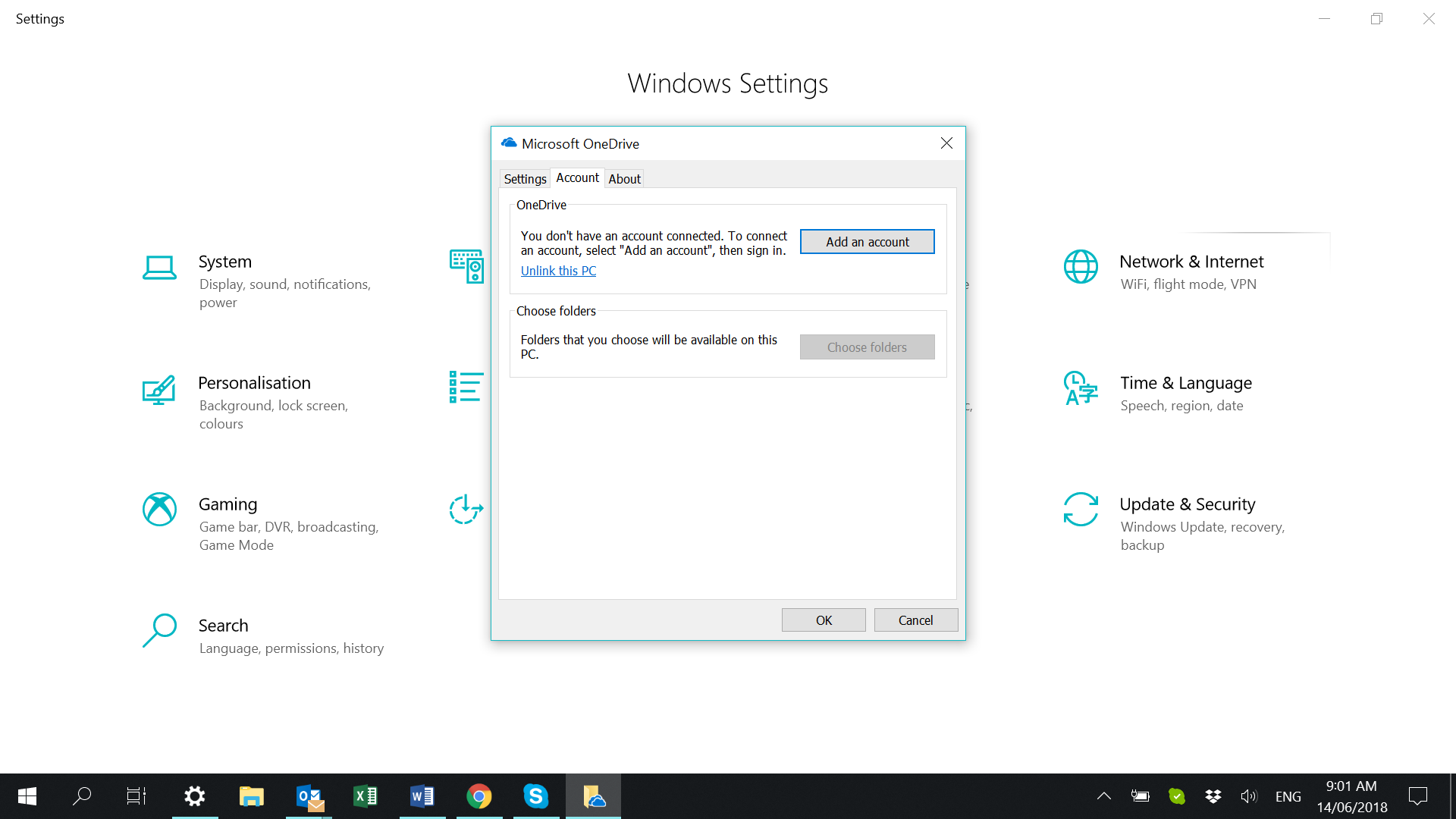Viewport: 1456px width, 819px height.
Task: Open the System settings icon
Action: (x=159, y=267)
